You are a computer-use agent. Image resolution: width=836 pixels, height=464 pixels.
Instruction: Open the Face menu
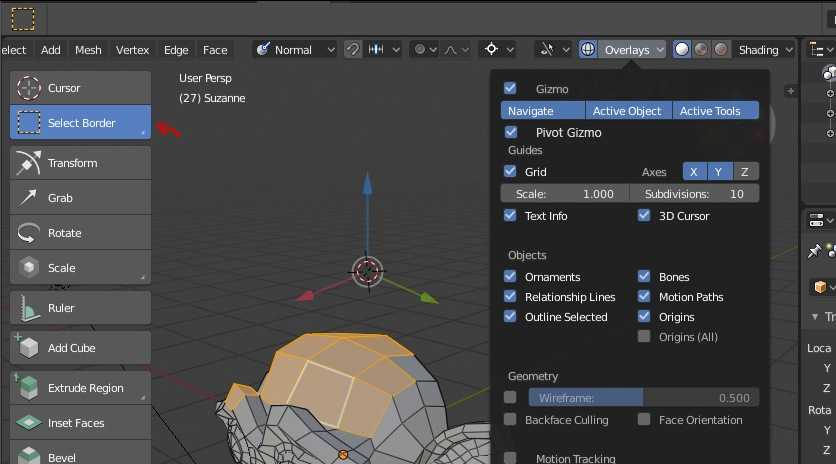pos(215,50)
